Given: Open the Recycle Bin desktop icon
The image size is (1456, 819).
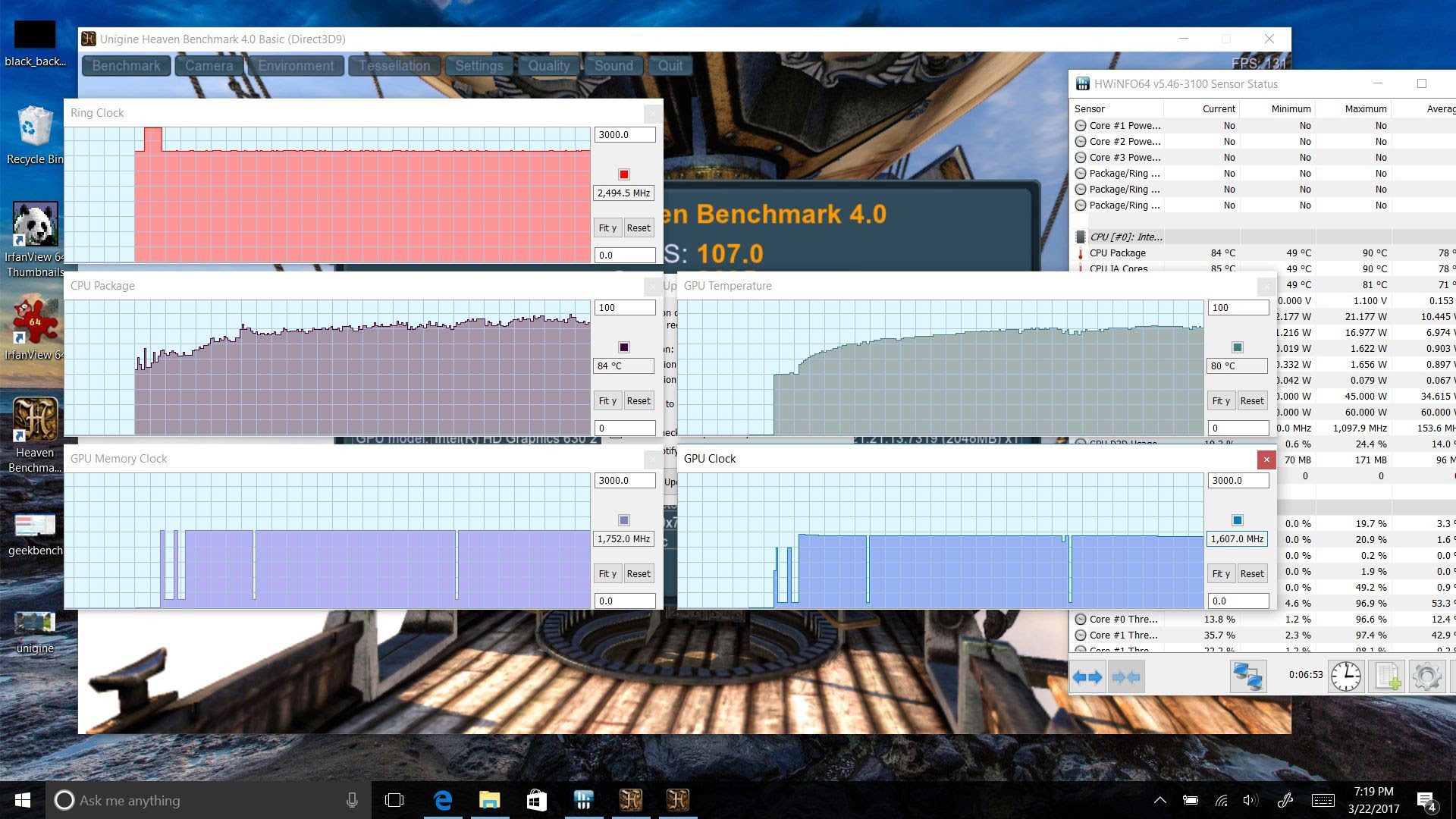Looking at the screenshot, I should (x=34, y=135).
